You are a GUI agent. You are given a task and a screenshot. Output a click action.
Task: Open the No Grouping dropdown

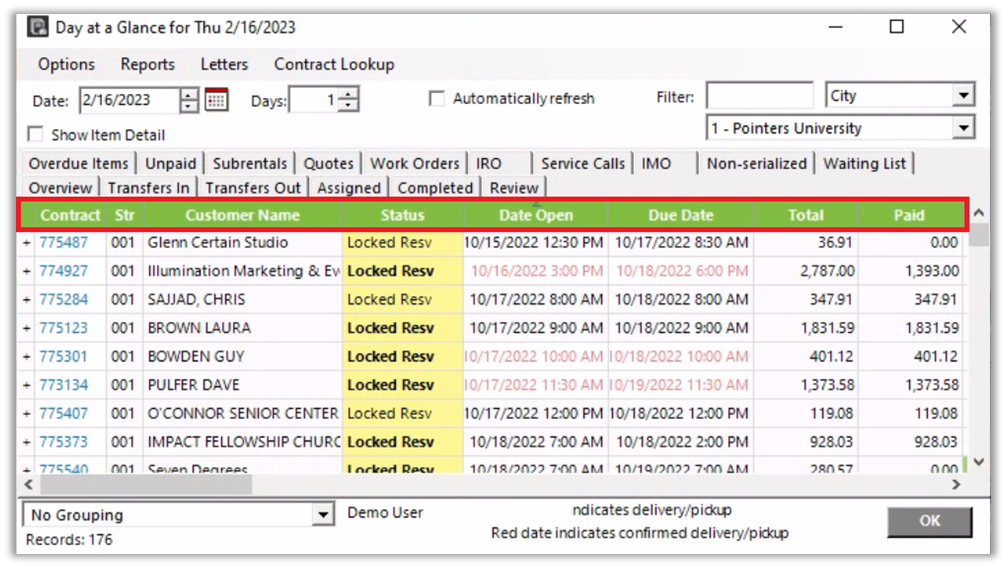pos(322,515)
